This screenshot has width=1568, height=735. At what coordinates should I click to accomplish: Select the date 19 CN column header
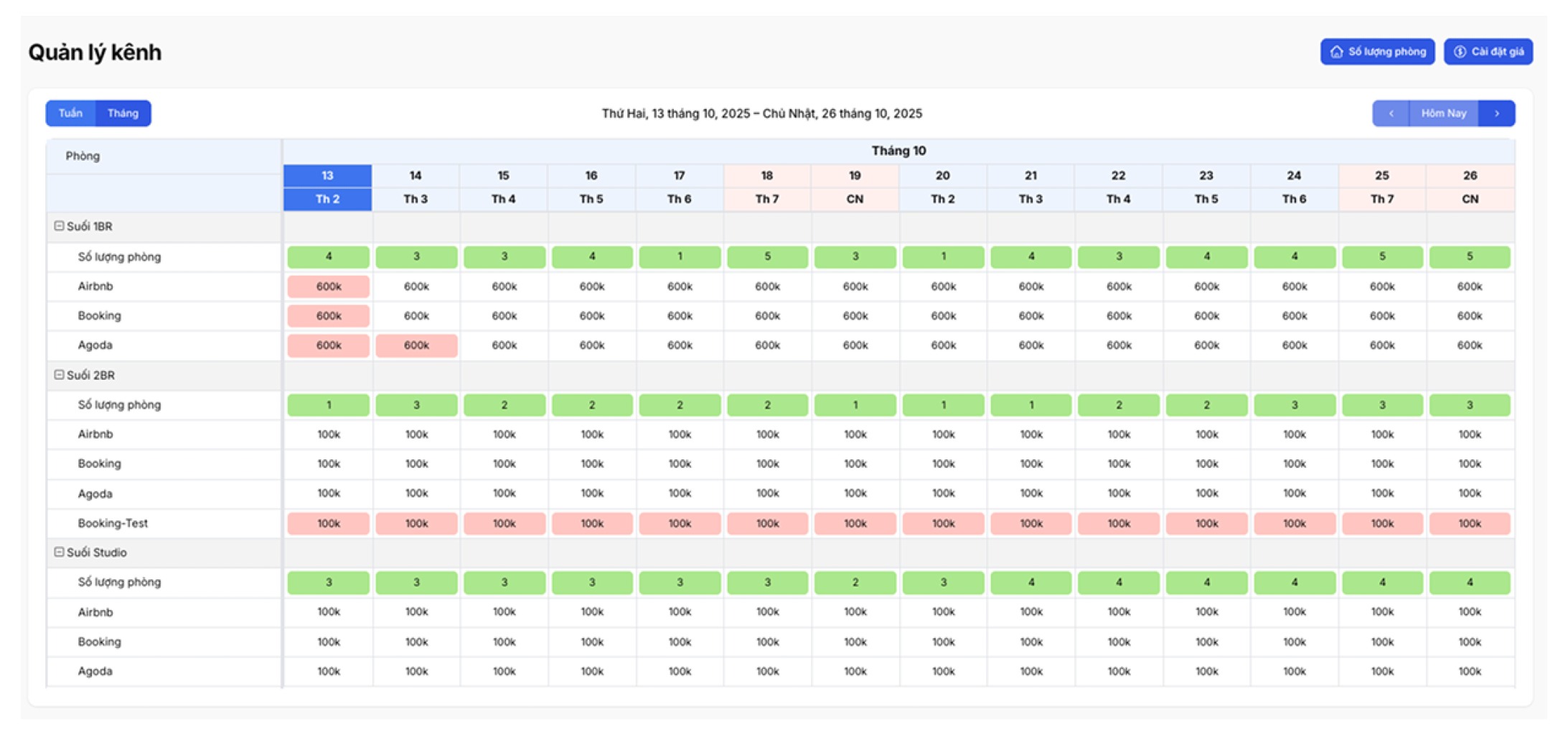point(855,187)
